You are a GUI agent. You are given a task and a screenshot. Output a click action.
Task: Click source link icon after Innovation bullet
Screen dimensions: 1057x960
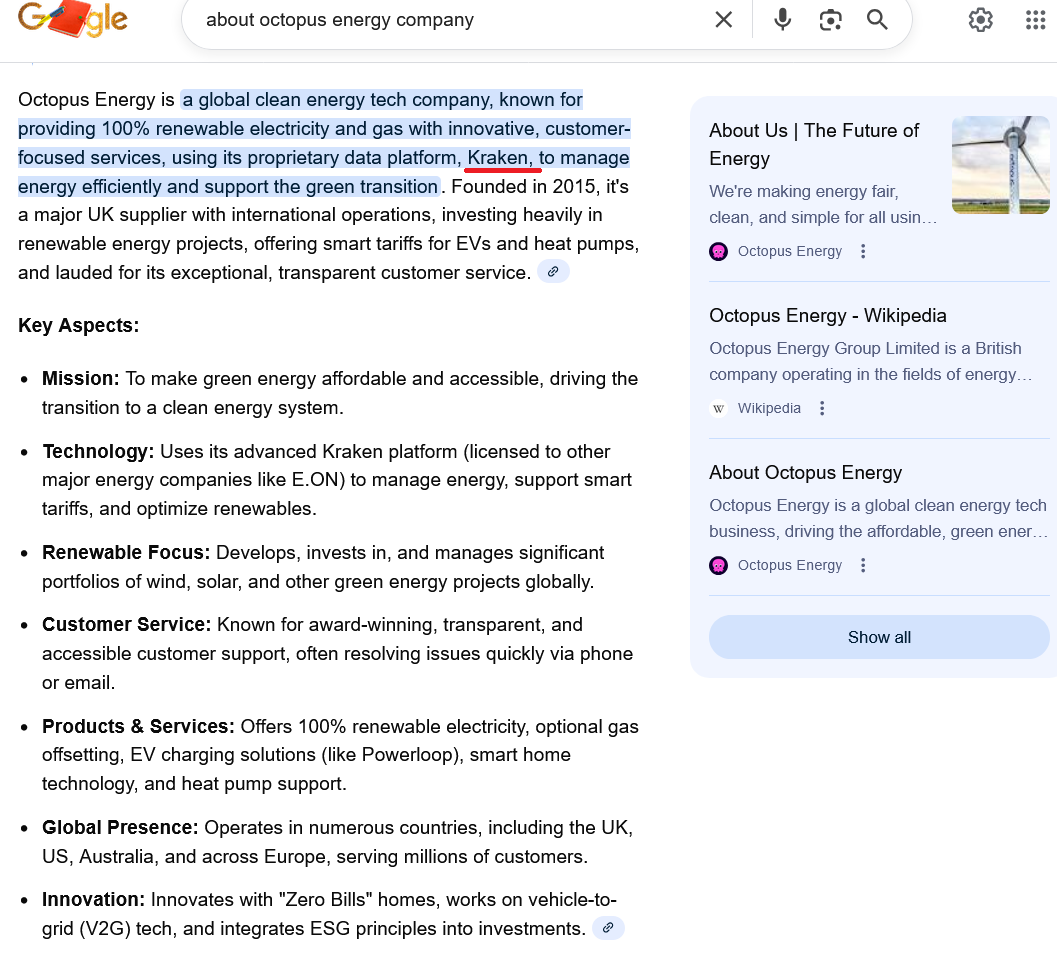click(608, 928)
